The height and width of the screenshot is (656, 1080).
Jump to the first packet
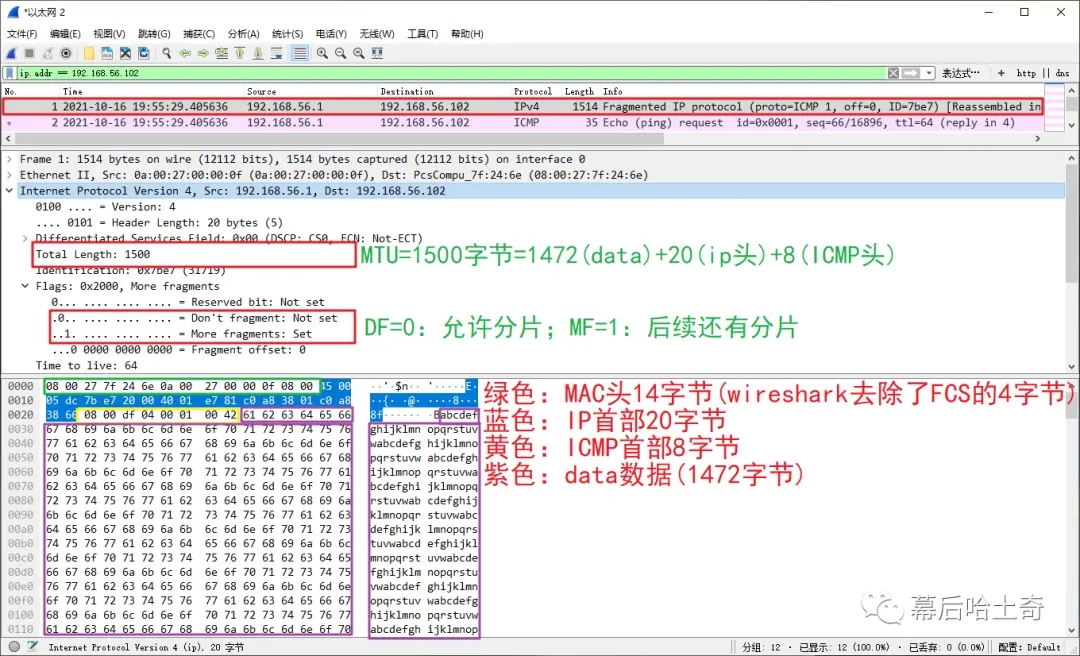[x=240, y=53]
